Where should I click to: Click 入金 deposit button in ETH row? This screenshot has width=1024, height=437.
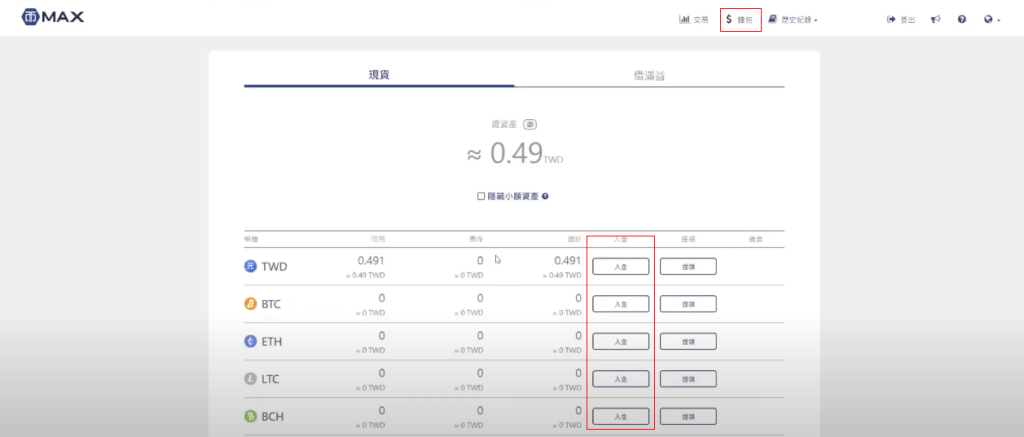coord(620,341)
